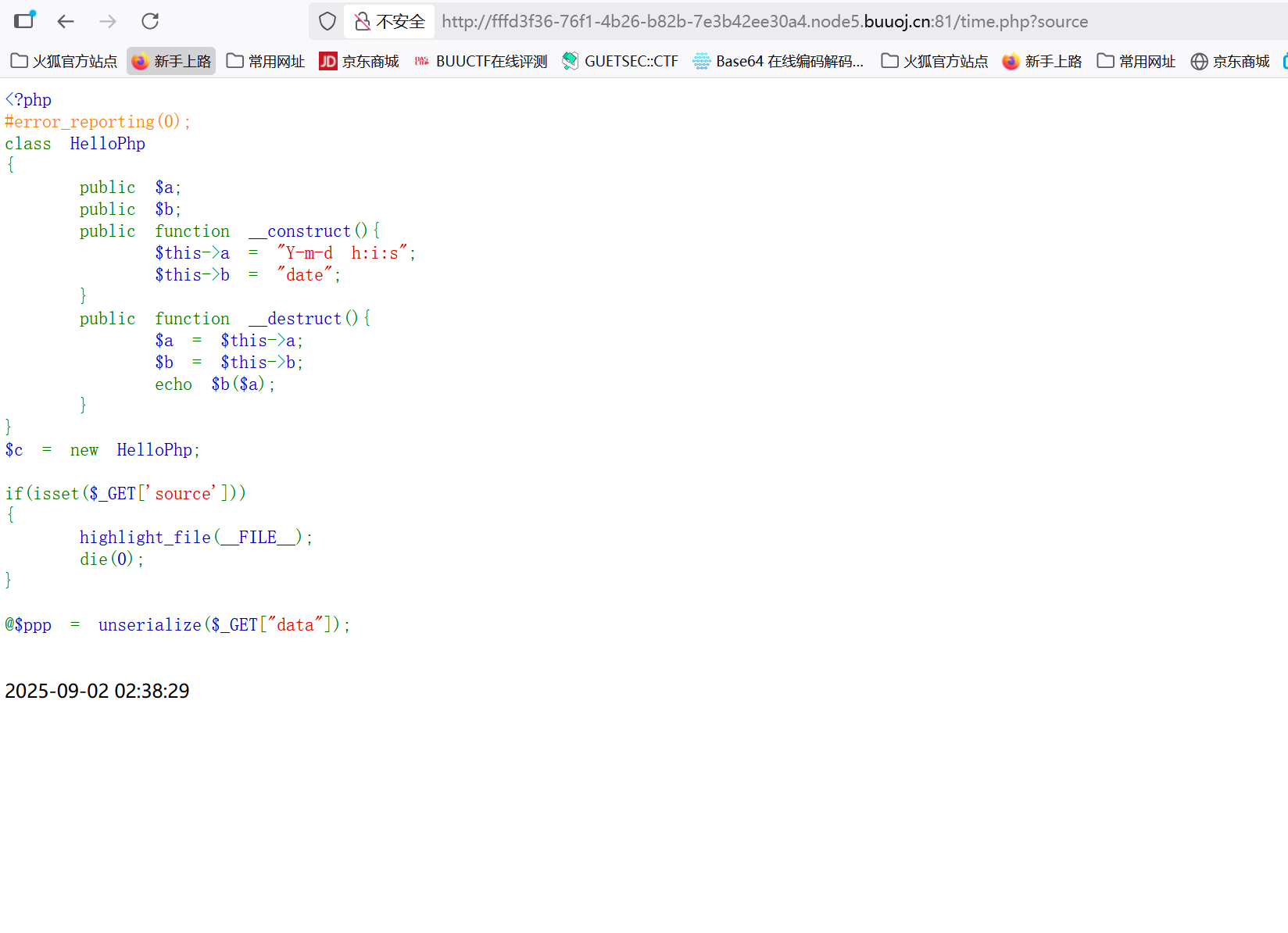
Task: Open Base64 在线编码解码 bookmark
Action: tap(779, 61)
